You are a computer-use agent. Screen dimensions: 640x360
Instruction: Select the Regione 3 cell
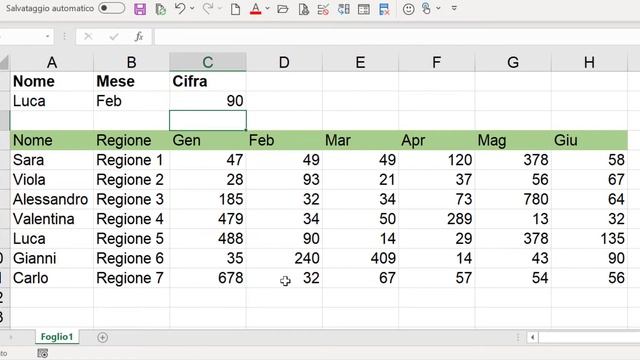[x=131, y=199]
